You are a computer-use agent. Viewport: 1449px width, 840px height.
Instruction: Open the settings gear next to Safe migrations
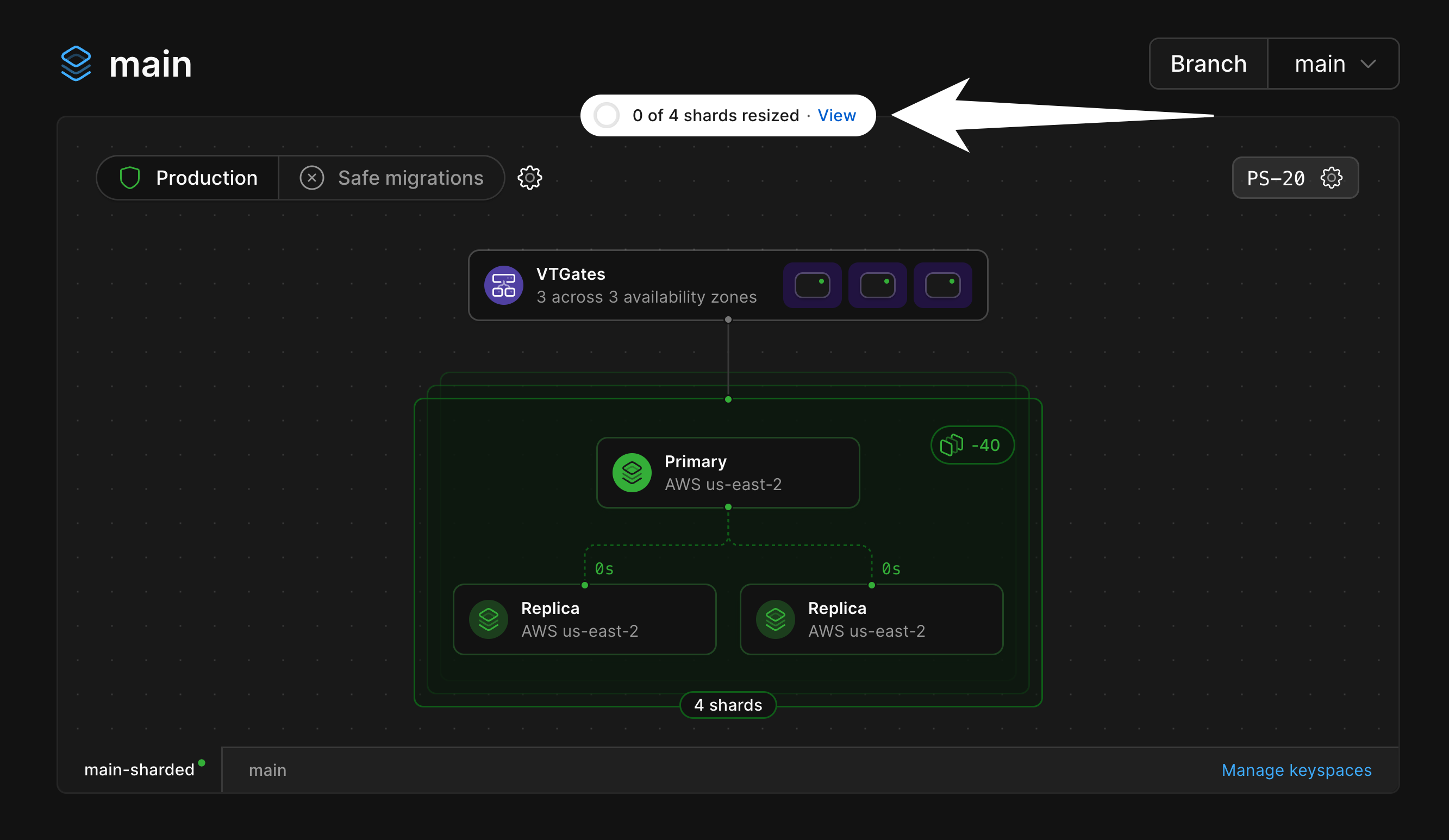tap(529, 178)
